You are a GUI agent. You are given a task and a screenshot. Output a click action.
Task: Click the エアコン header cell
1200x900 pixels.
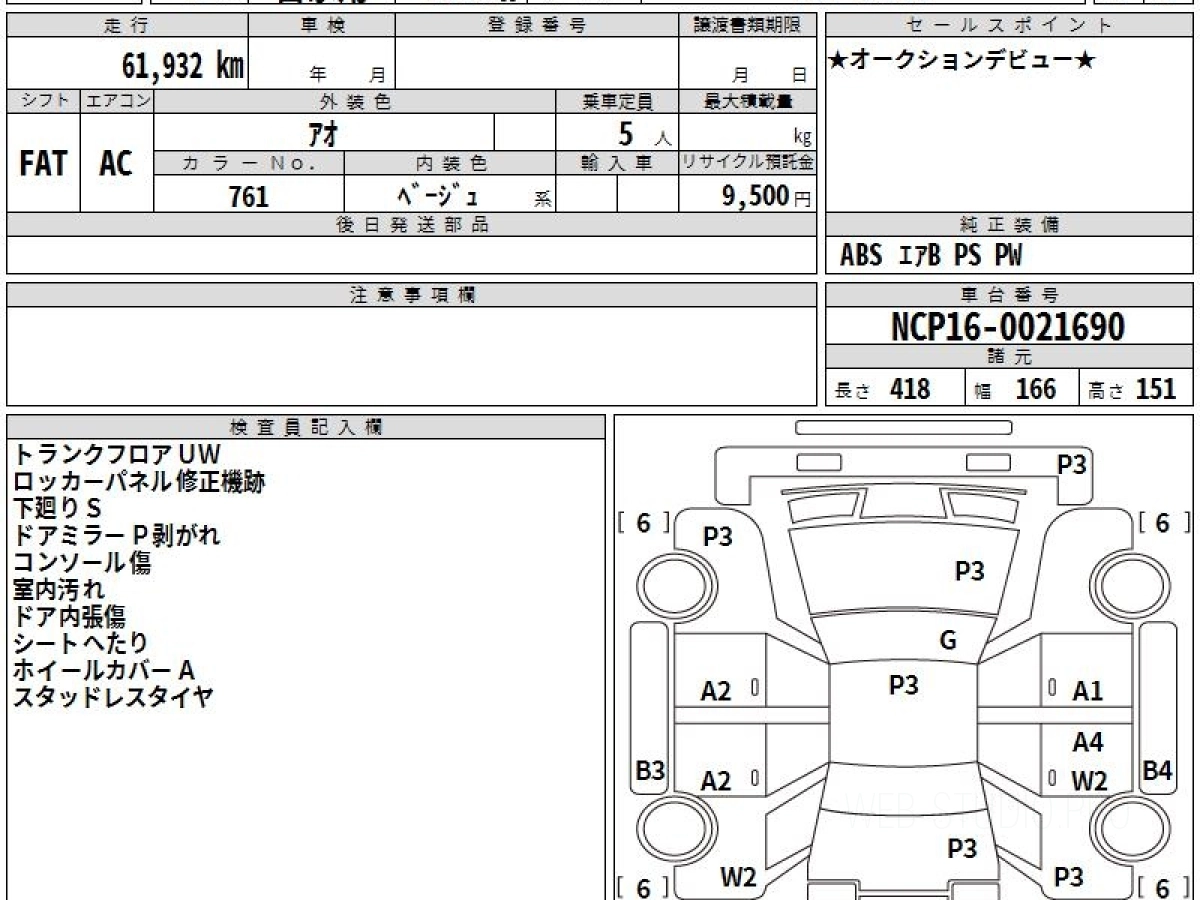pyautogui.click(x=117, y=101)
